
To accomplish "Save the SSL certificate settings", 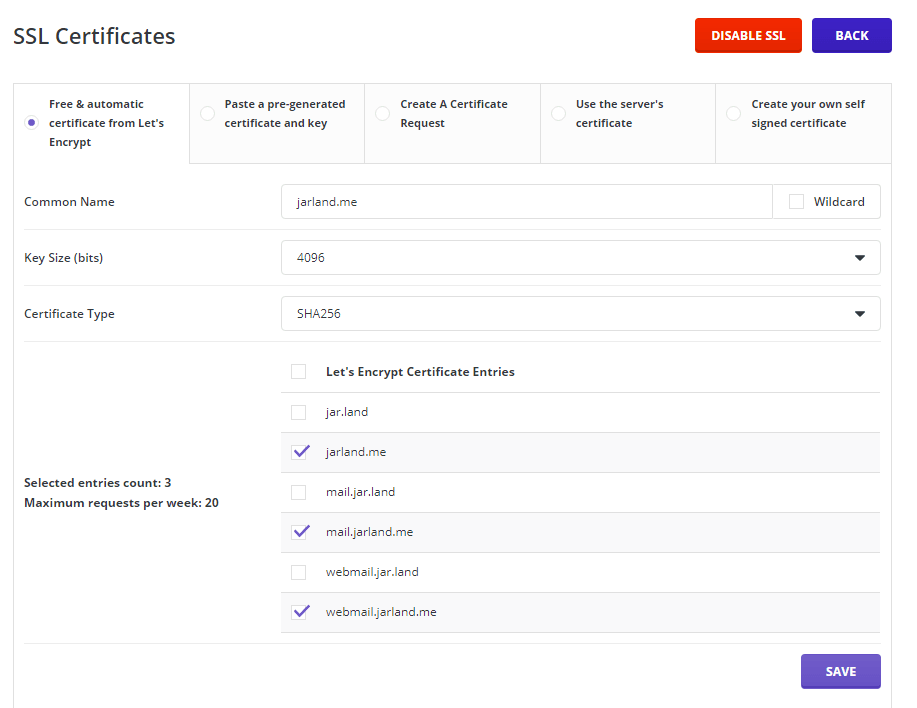I will click(840, 671).
